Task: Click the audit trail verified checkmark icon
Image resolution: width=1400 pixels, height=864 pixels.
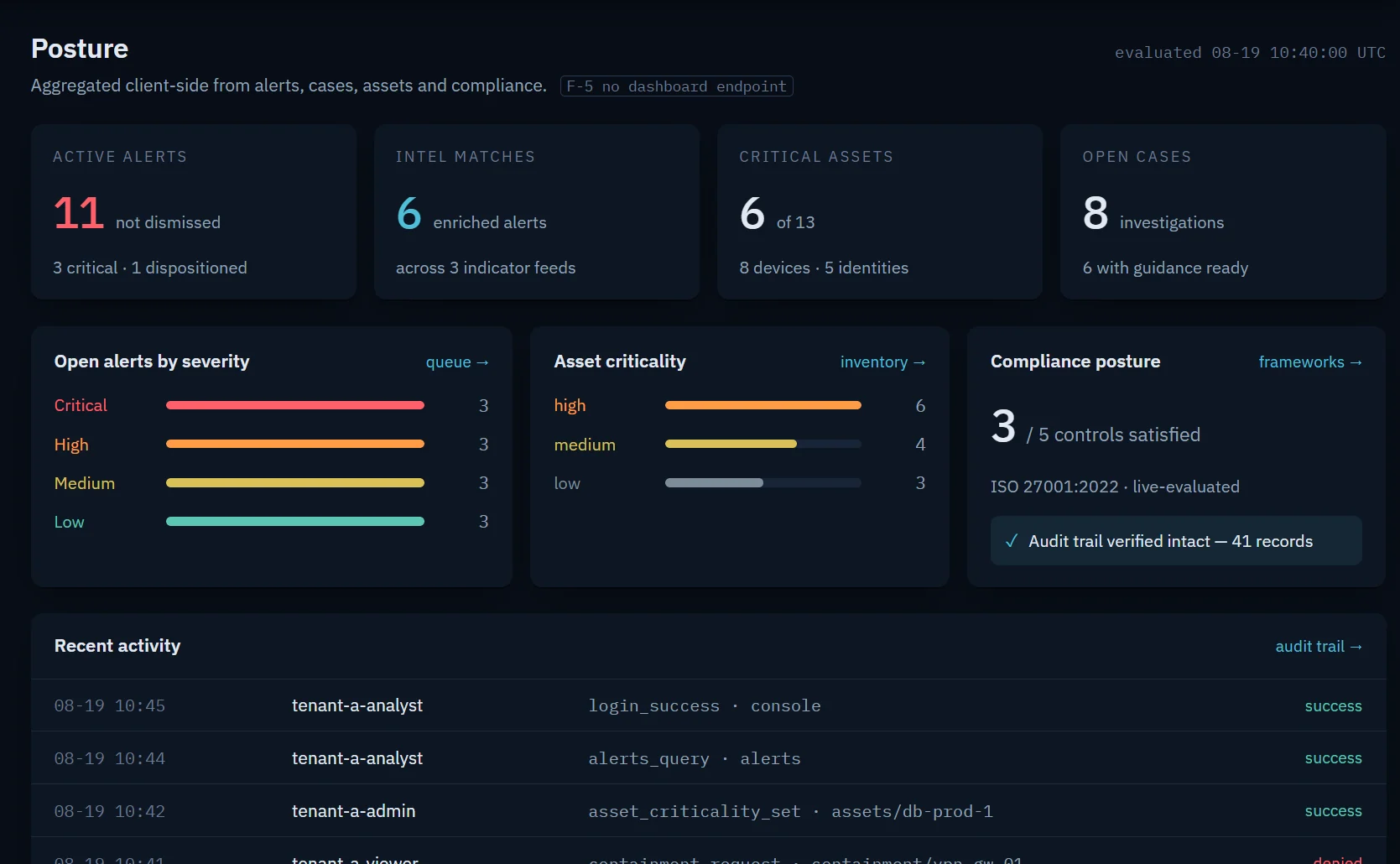Action: coord(1012,541)
